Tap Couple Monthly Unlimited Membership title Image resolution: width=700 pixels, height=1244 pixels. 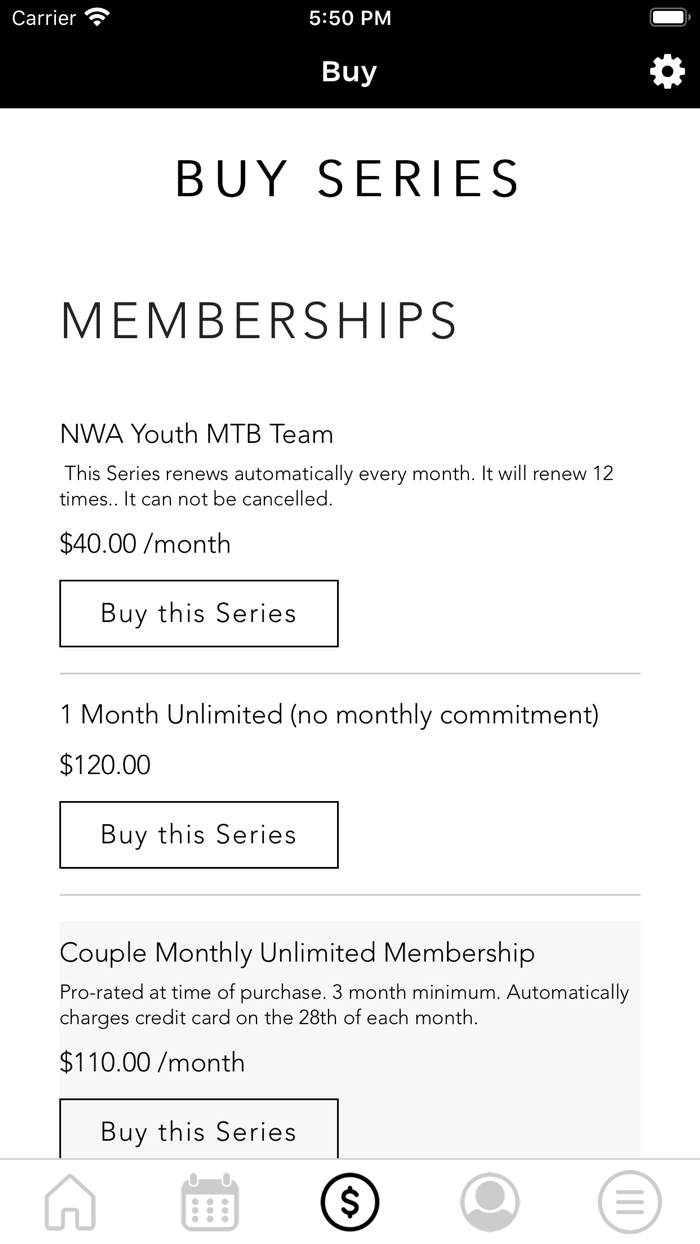tap(297, 953)
